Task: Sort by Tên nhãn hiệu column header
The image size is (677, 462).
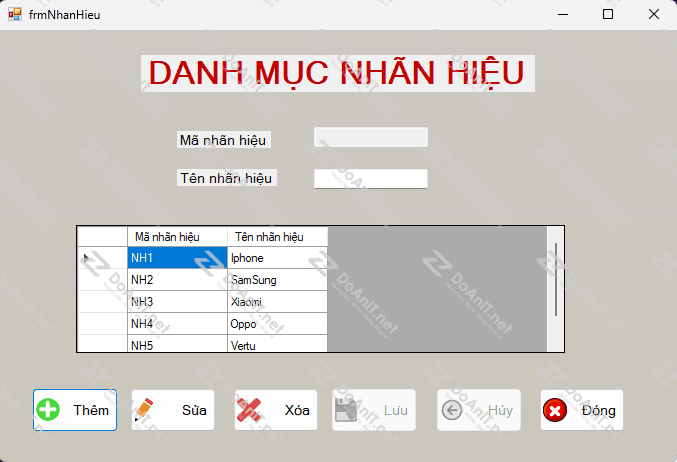Action: click(278, 237)
